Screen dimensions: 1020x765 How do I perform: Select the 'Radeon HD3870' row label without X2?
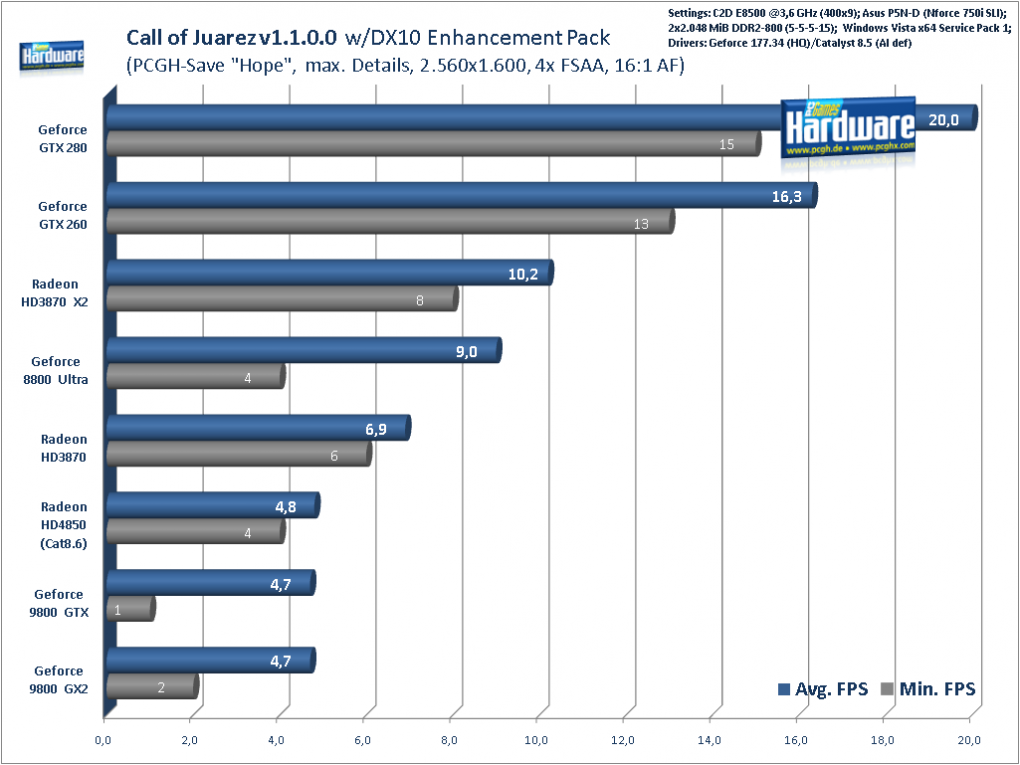[64, 448]
